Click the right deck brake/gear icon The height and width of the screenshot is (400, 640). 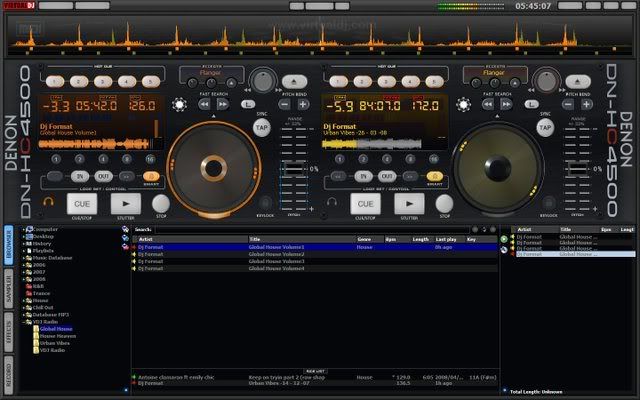coord(463,104)
